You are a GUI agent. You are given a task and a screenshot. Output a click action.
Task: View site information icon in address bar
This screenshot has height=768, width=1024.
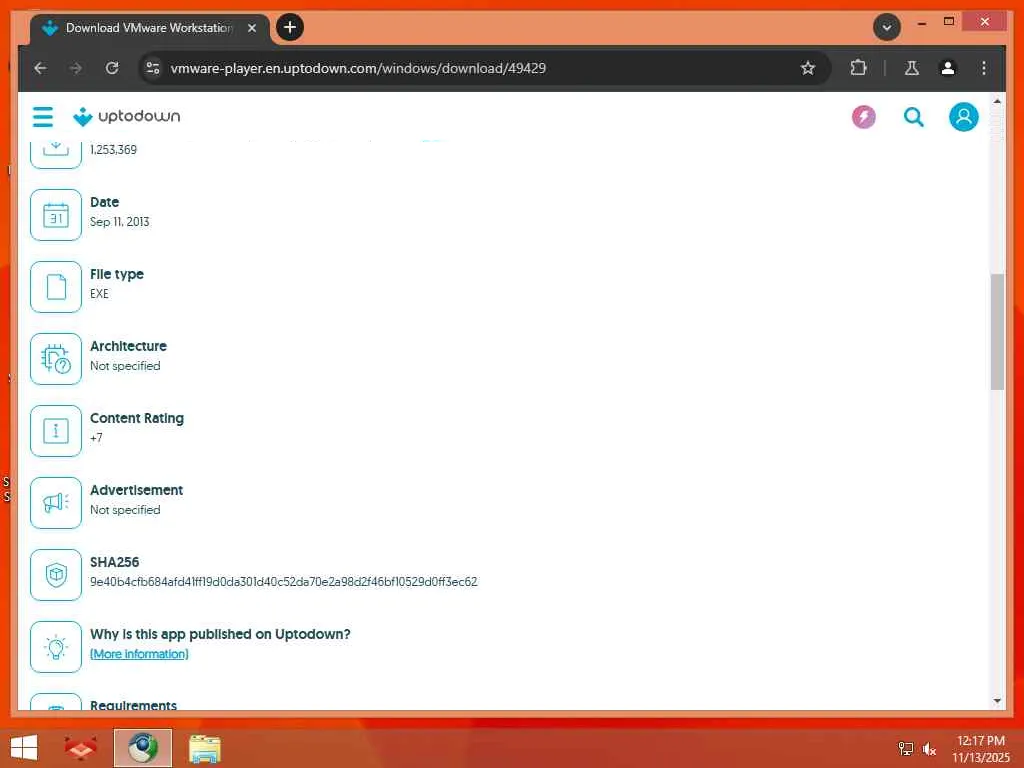(x=153, y=68)
